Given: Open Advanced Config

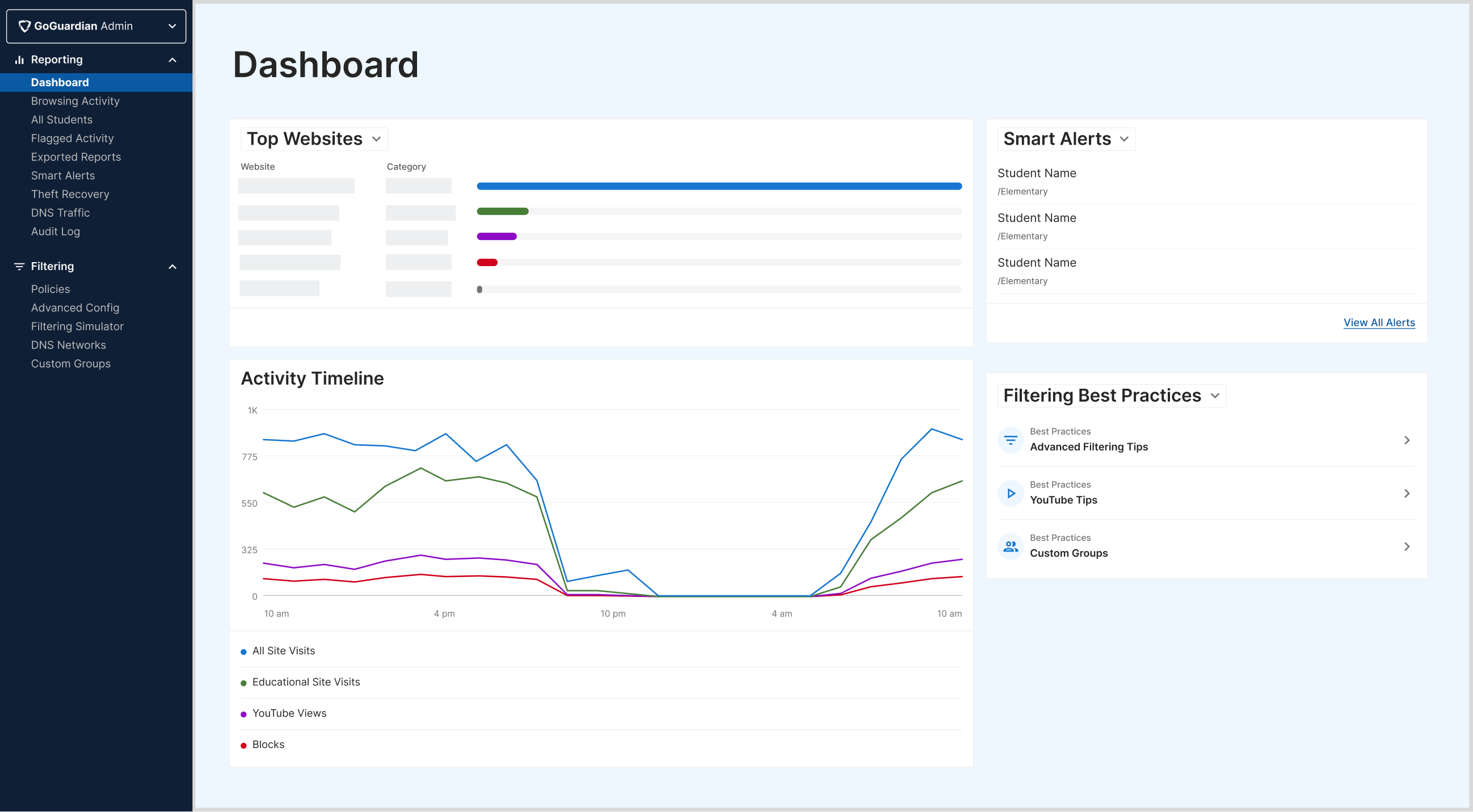Looking at the screenshot, I should tap(75, 308).
